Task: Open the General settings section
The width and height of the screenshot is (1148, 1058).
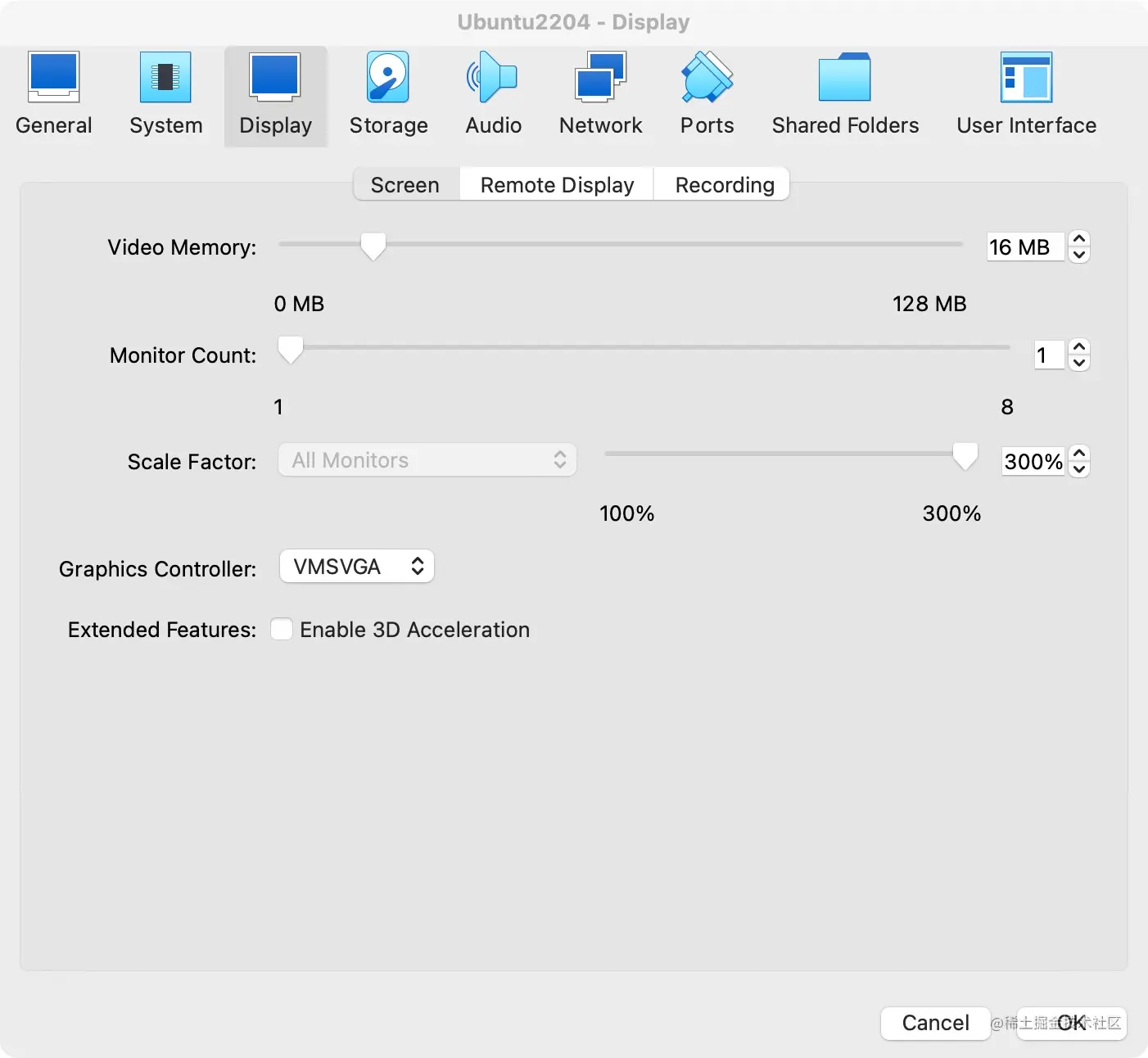Action: (54, 94)
